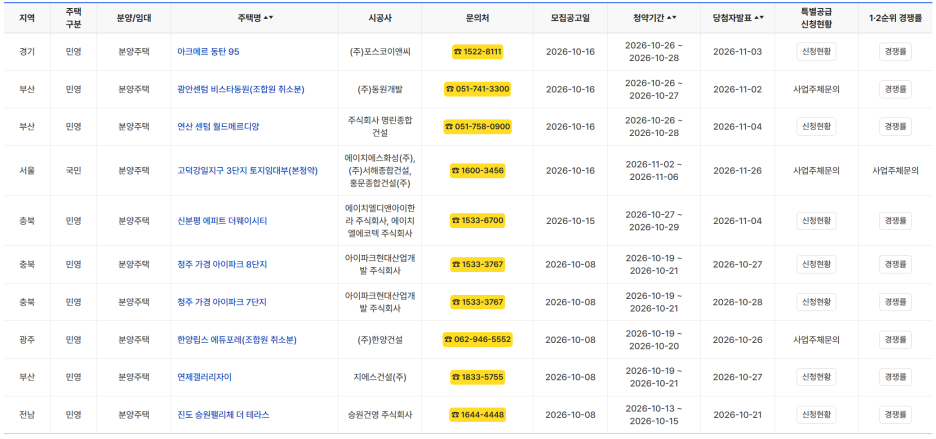Screen dimensions: 936x439
Task: View 신청현황 for 진도 승원팰리체 더 테라스
Action: [x=816, y=415]
